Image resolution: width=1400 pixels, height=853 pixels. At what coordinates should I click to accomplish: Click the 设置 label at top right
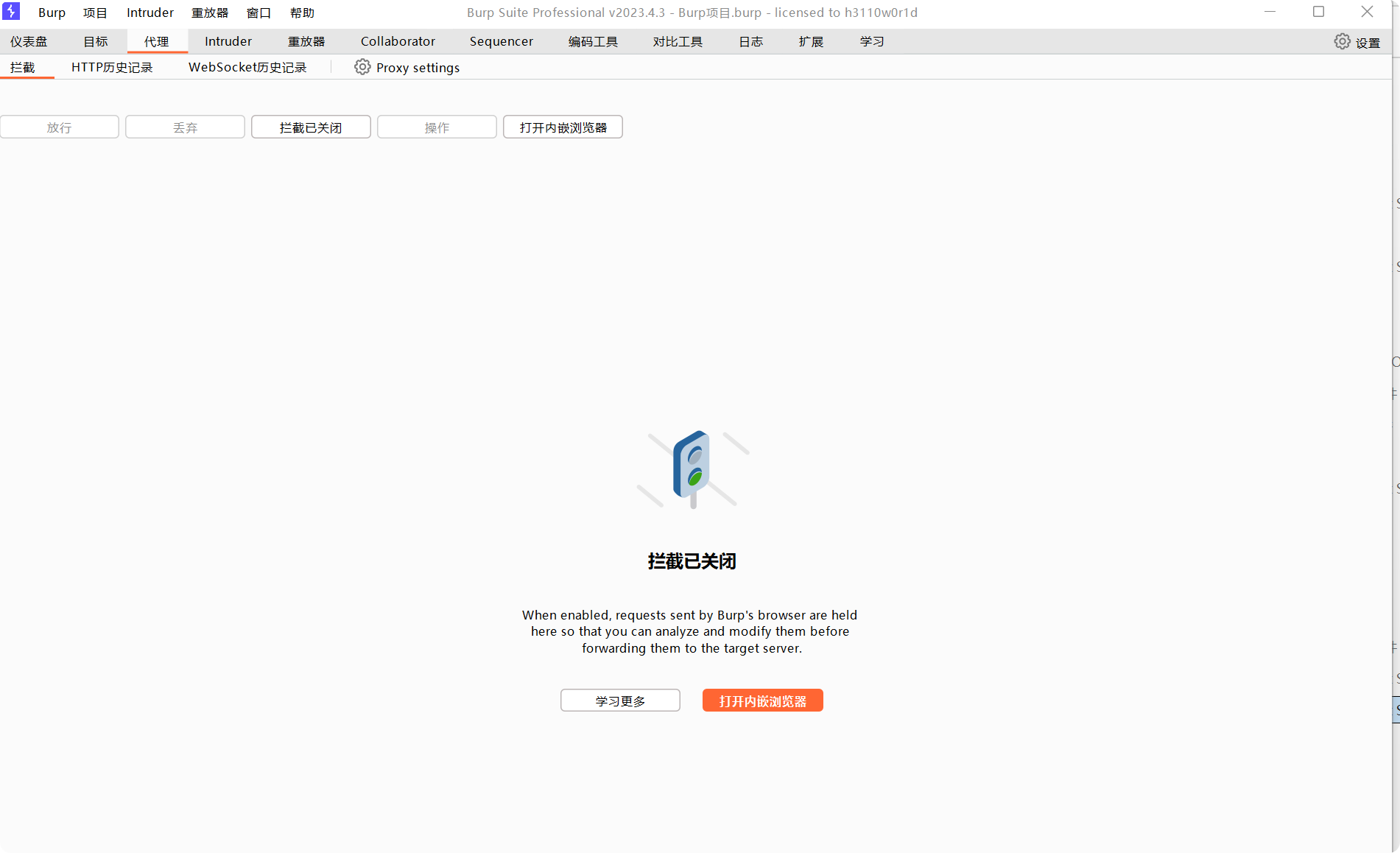tap(1368, 43)
